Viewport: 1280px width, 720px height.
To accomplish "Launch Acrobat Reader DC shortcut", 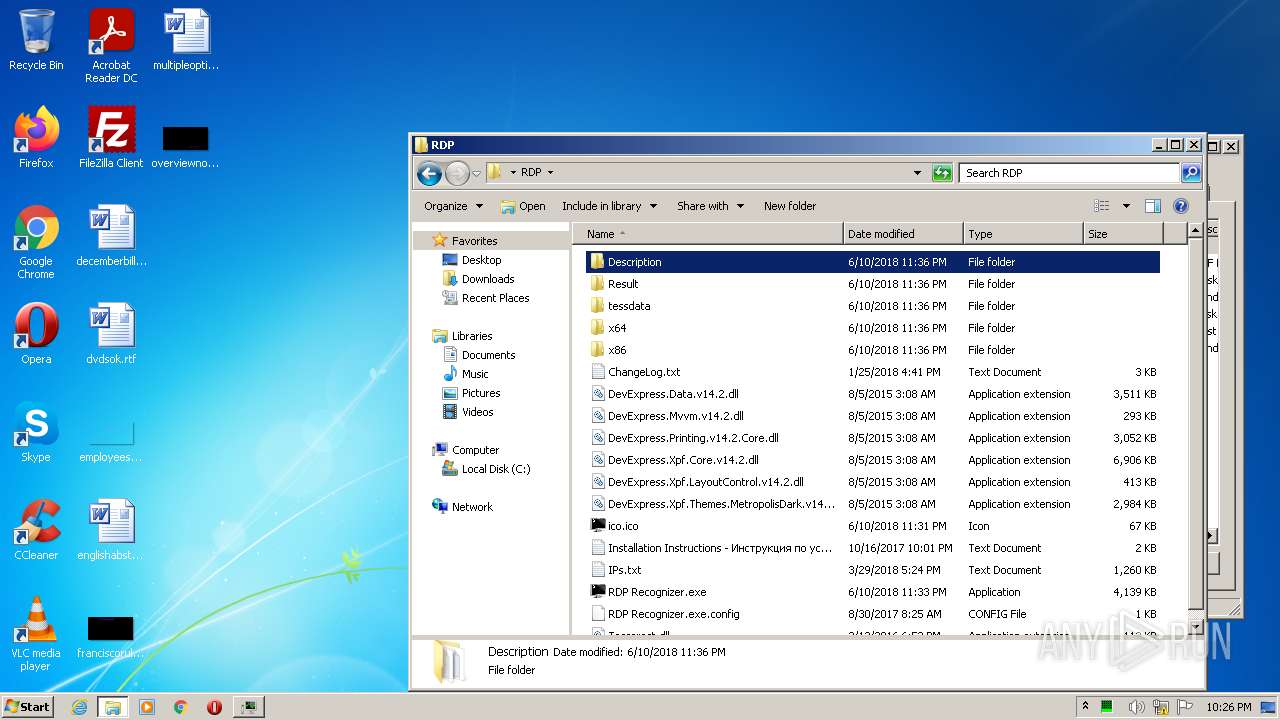I will point(111,45).
